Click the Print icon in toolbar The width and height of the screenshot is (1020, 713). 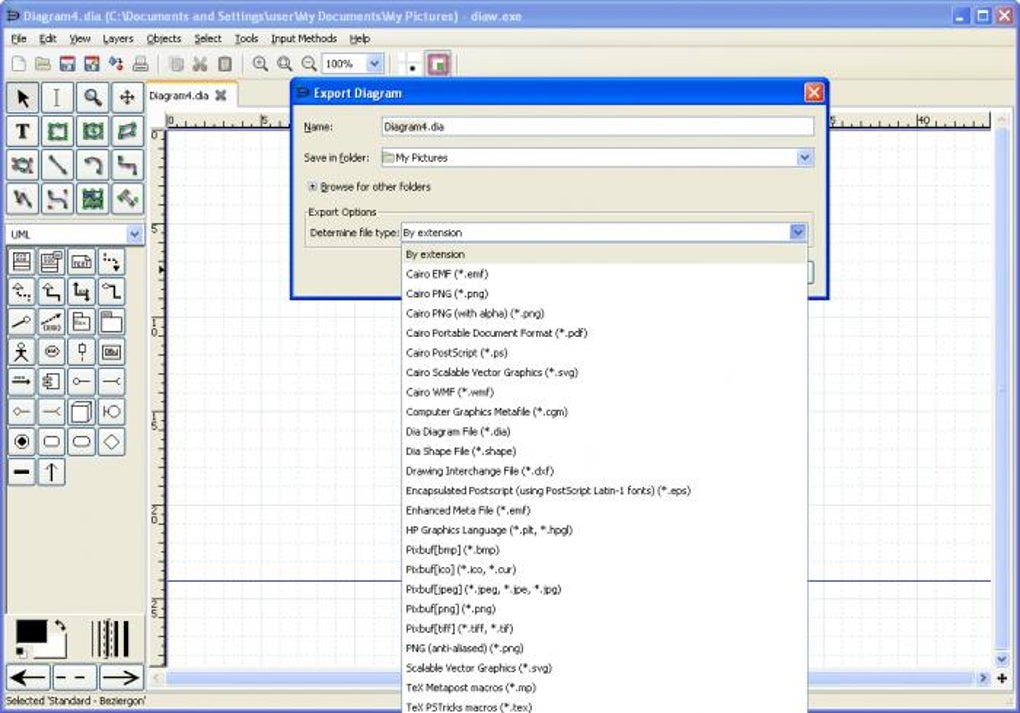(x=141, y=64)
